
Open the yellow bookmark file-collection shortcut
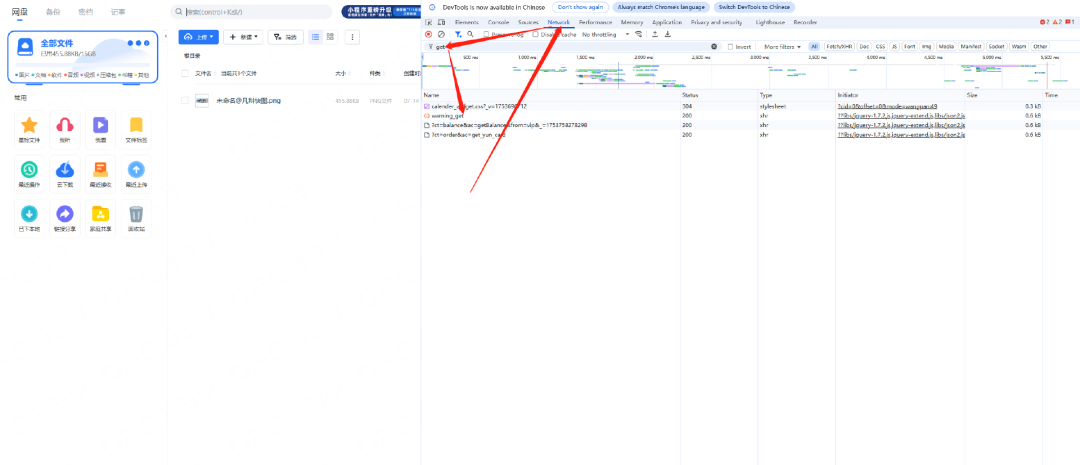136,130
